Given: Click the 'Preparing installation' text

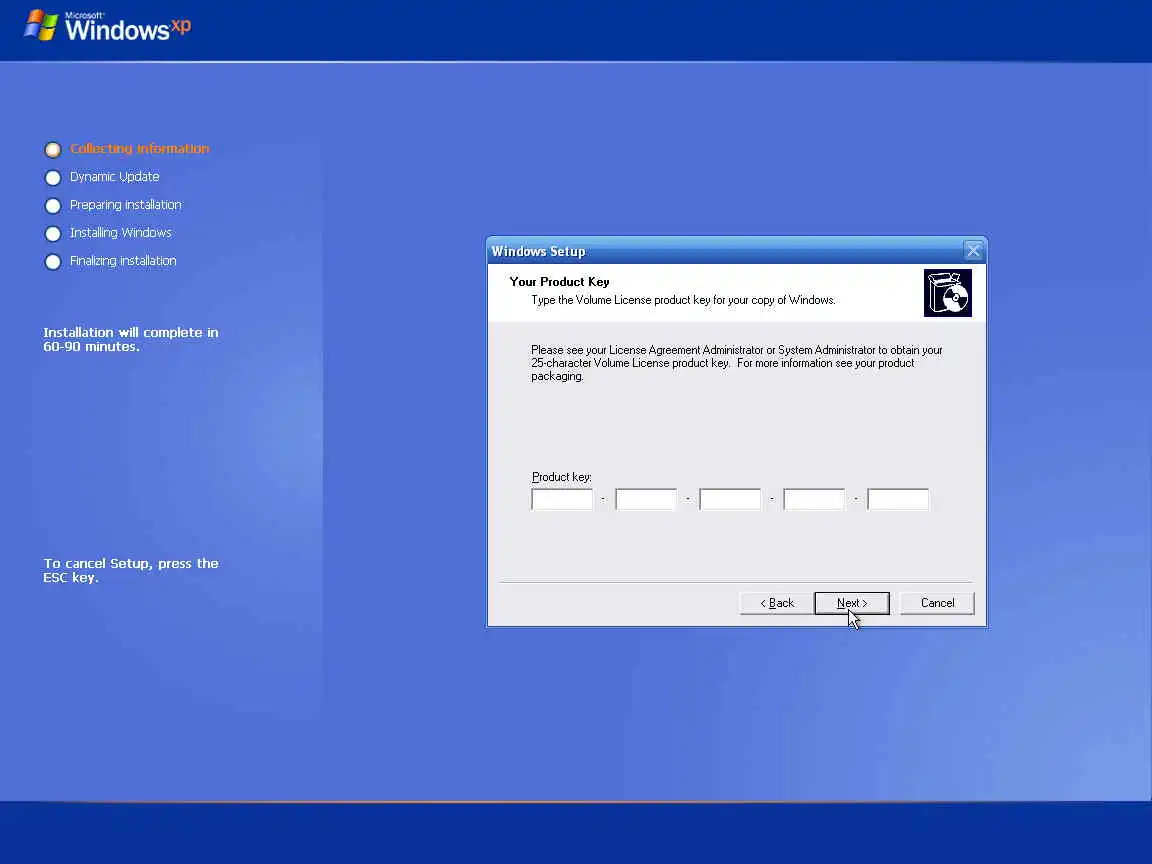Looking at the screenshot, I should [x=126, y=205].
